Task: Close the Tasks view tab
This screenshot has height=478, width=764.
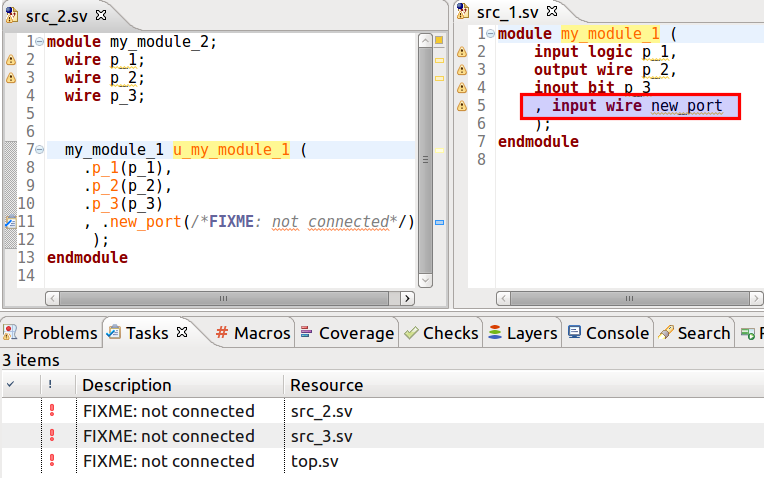Action: pos(182,332)
